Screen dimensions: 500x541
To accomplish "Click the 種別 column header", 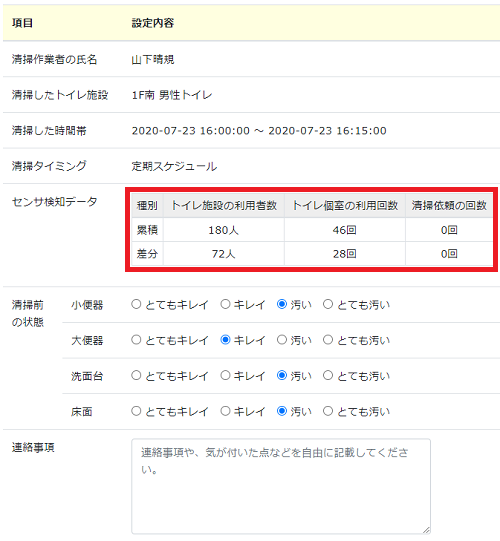I will coord(147,206).
